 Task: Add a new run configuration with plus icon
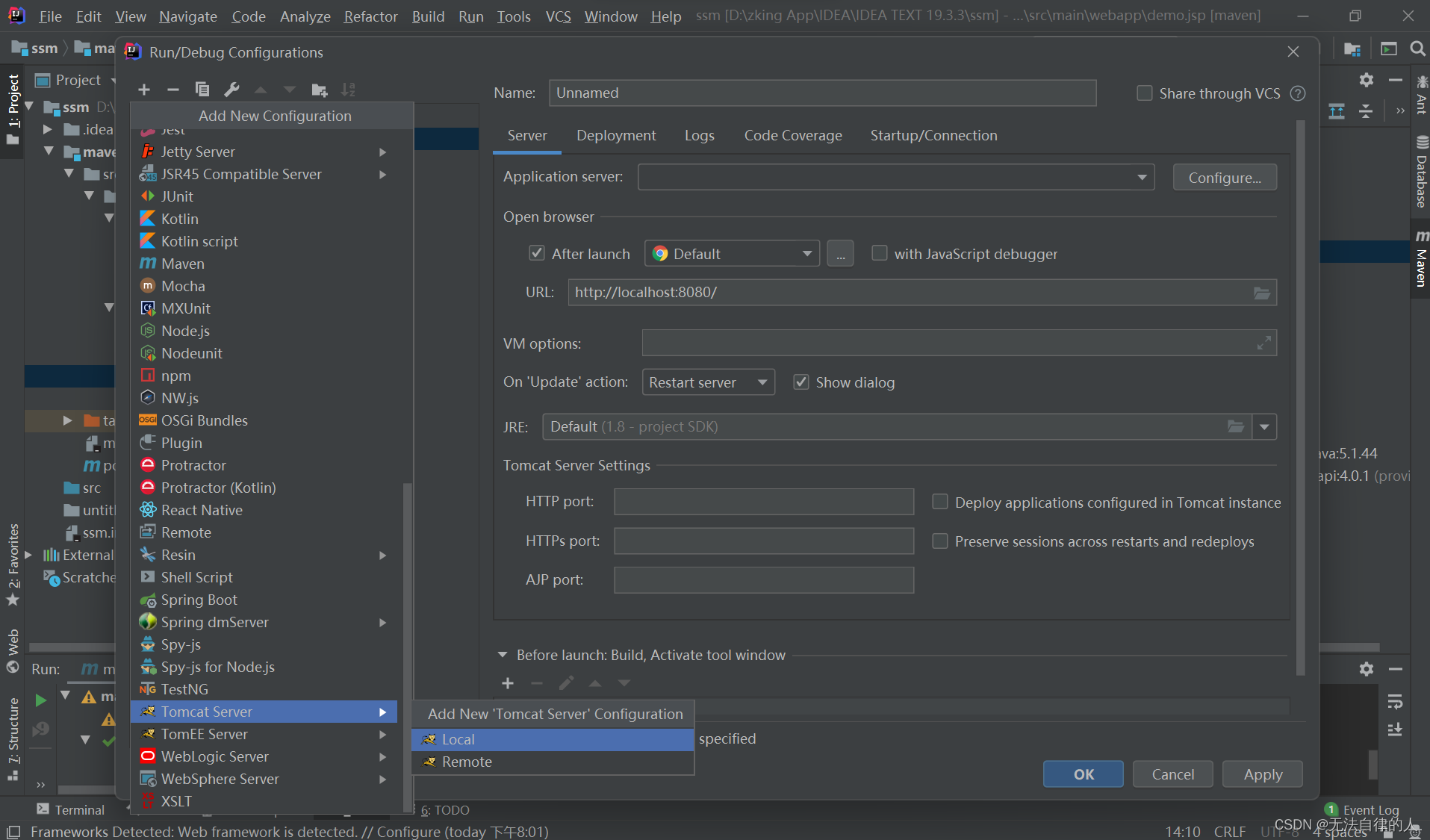(x=143, y=90)
